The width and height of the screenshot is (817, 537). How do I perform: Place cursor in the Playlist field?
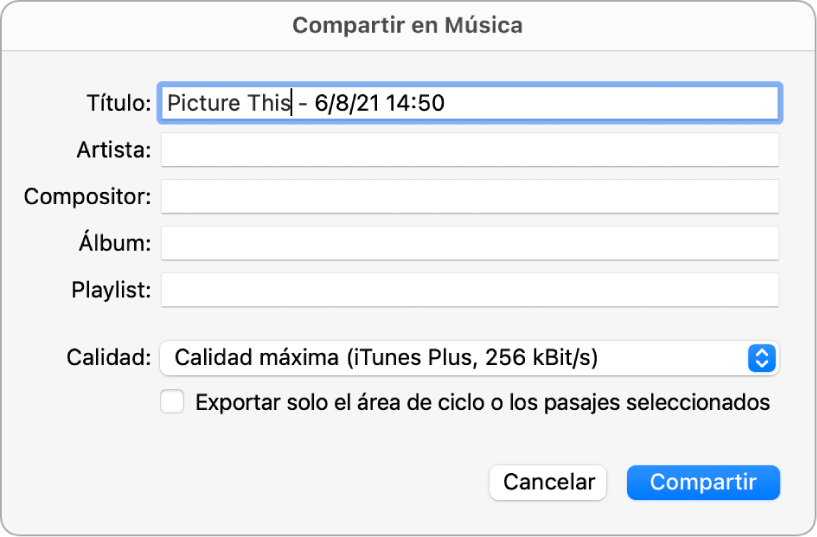(469, 290)
